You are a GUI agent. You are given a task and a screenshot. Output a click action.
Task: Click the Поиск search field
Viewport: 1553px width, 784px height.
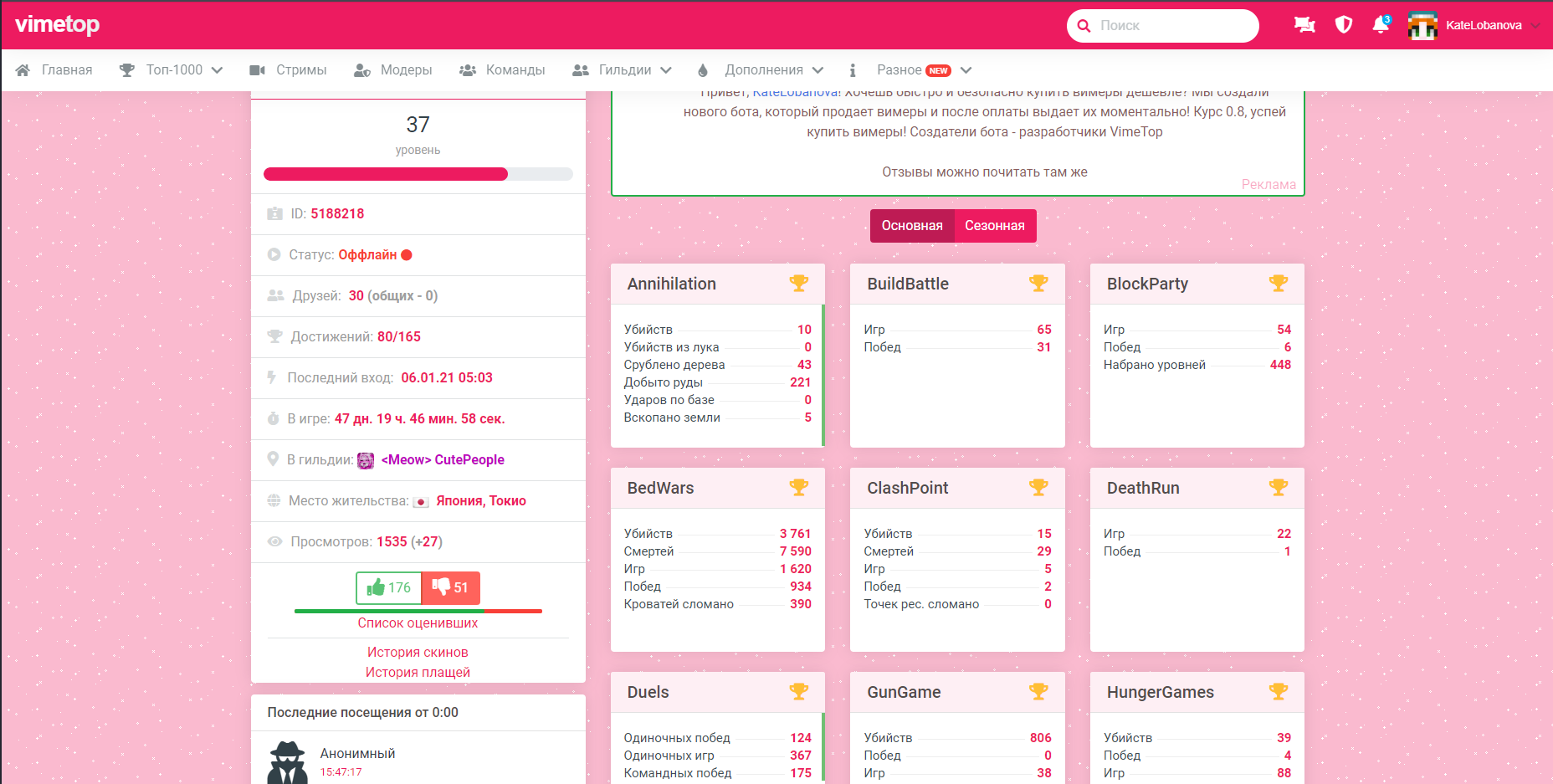tap(1163, 26)
